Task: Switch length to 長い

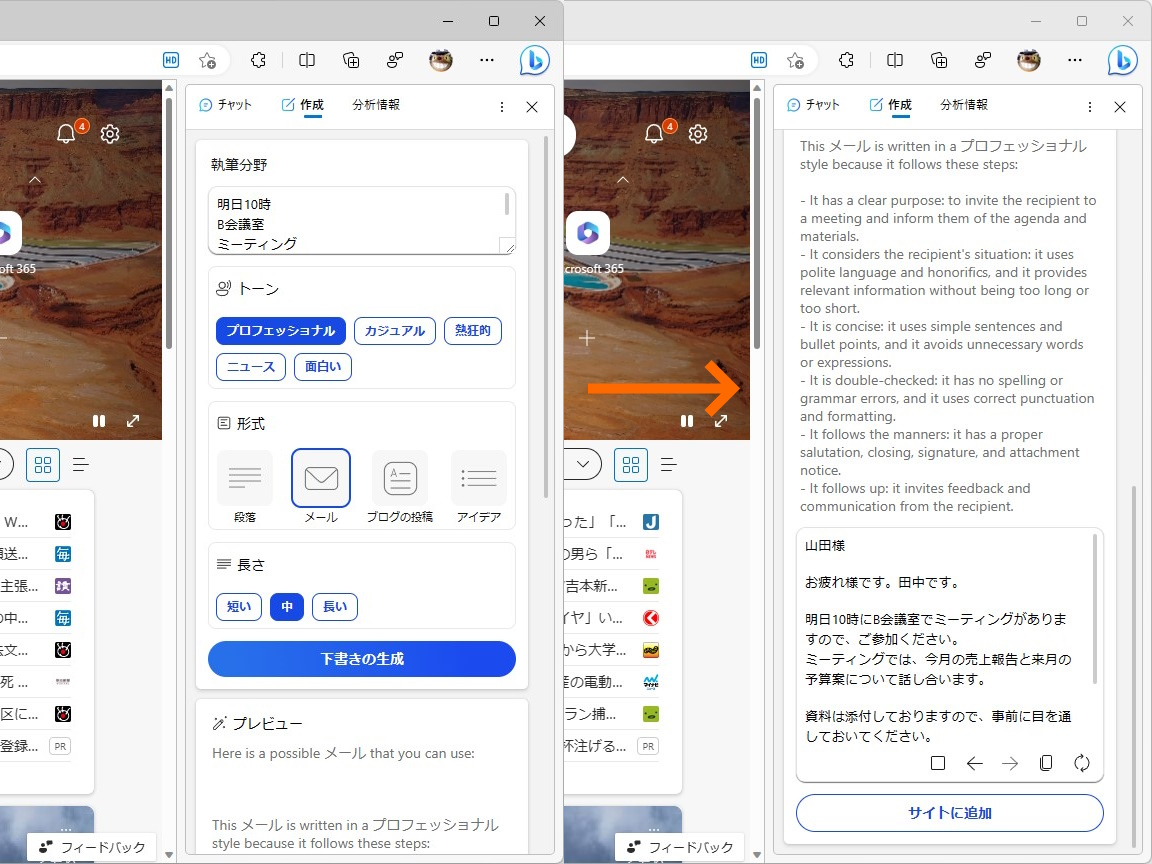Action: (334, 606)
